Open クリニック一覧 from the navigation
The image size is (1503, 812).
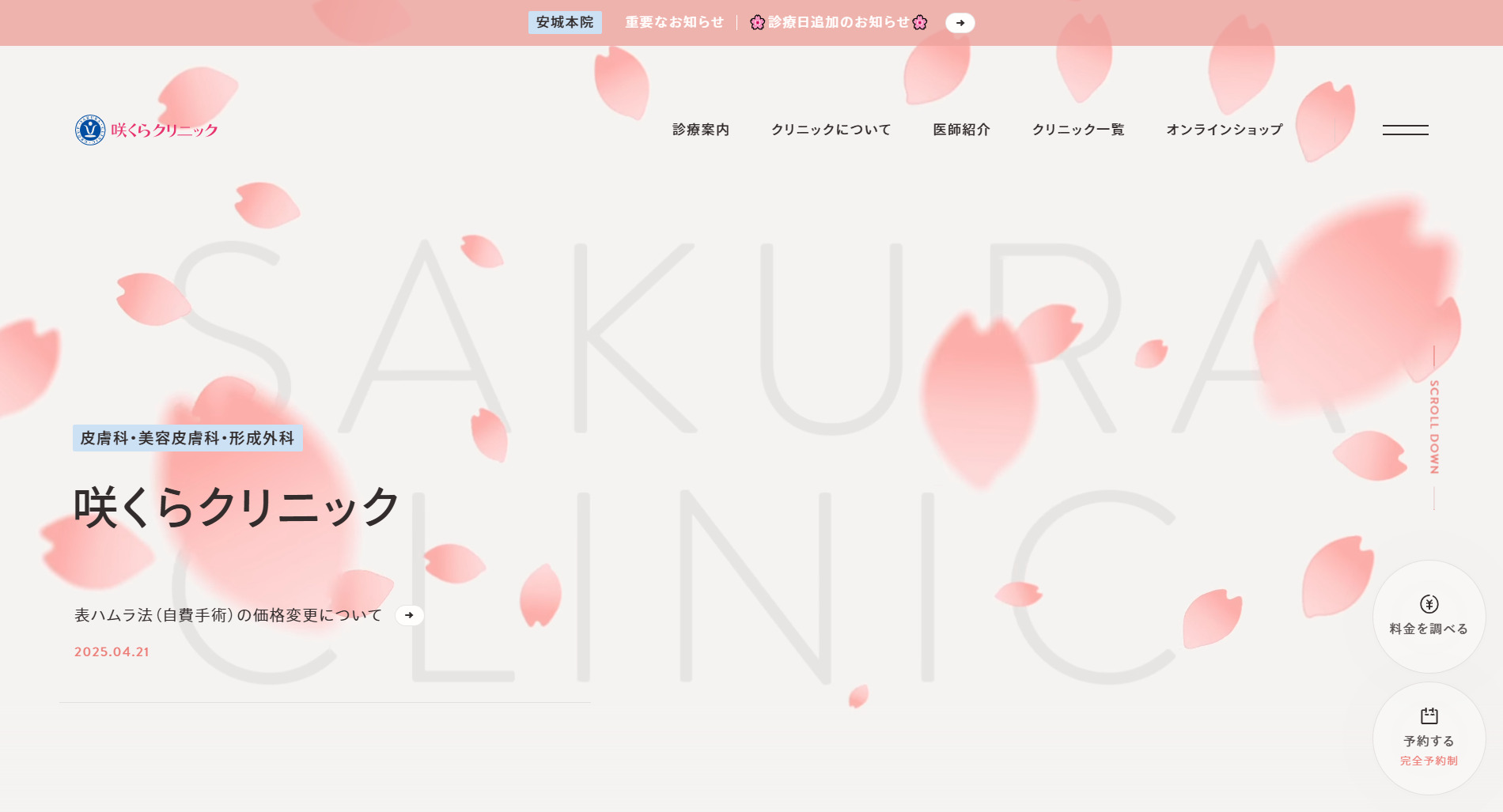click(1077, 130)
